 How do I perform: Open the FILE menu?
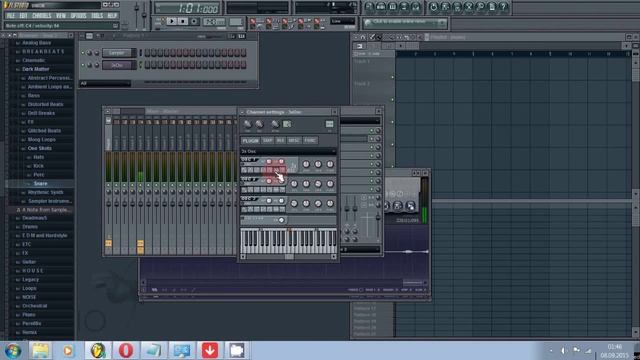pyautogui.click(x=10, y=16)
